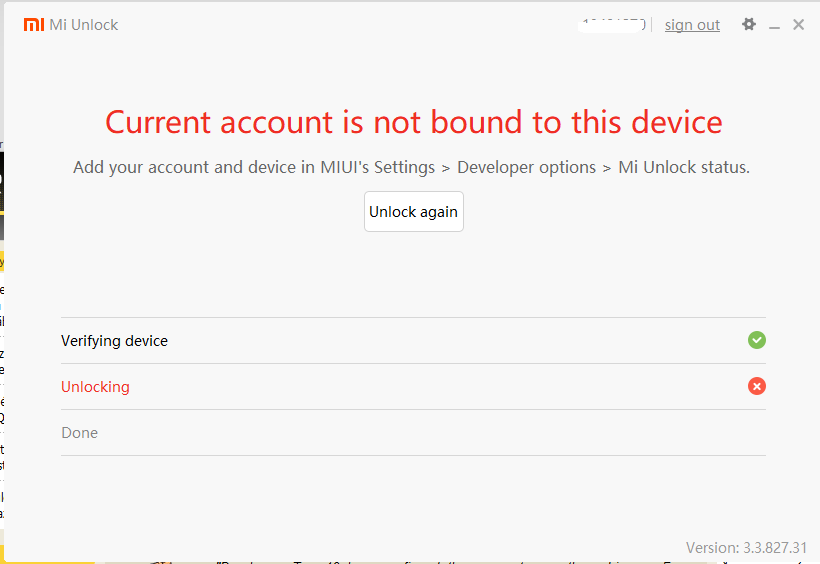Click the Mi logo icon
Viewport: 820px width, 564px height.
pos(34,25)
